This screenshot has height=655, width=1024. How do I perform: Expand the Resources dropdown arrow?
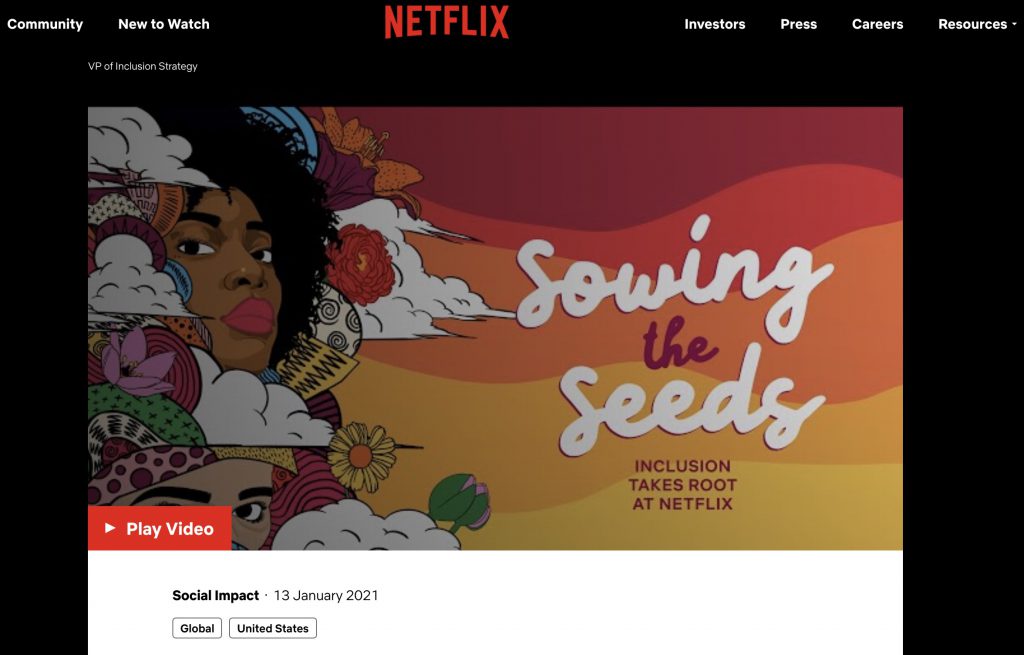[x=1014, y=24]
